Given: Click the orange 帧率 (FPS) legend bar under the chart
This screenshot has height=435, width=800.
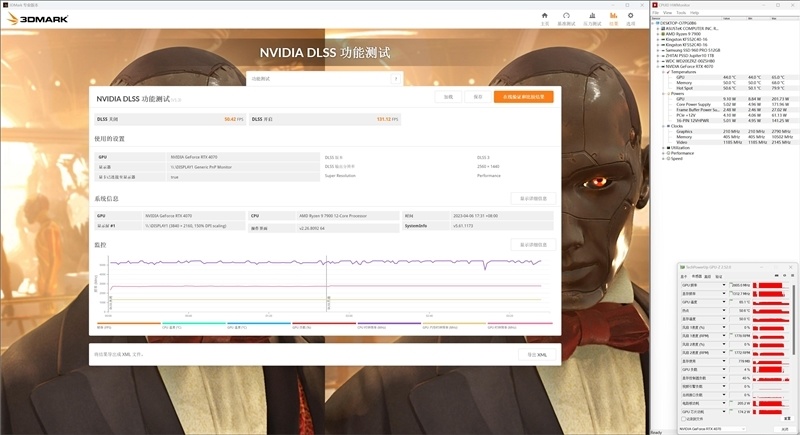Looking at the screenshot, I should pyautogui.click(x=129, y=323).
